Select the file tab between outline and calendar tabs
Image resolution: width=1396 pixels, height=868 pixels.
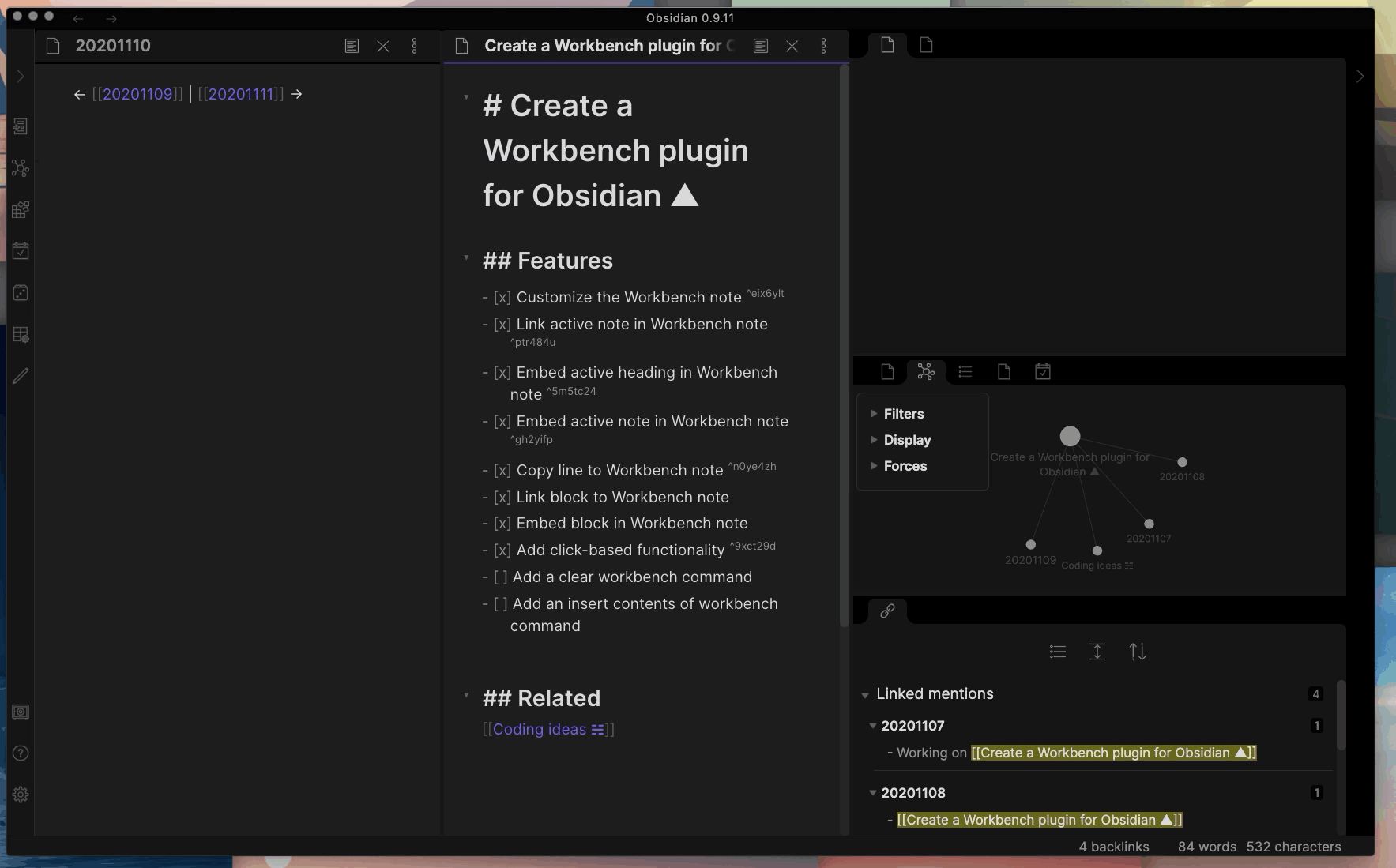coord(1004,371)
